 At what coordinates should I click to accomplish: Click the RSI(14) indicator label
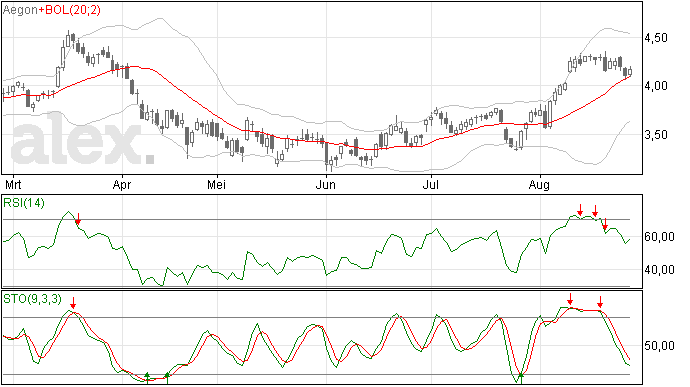pos(24,203)
